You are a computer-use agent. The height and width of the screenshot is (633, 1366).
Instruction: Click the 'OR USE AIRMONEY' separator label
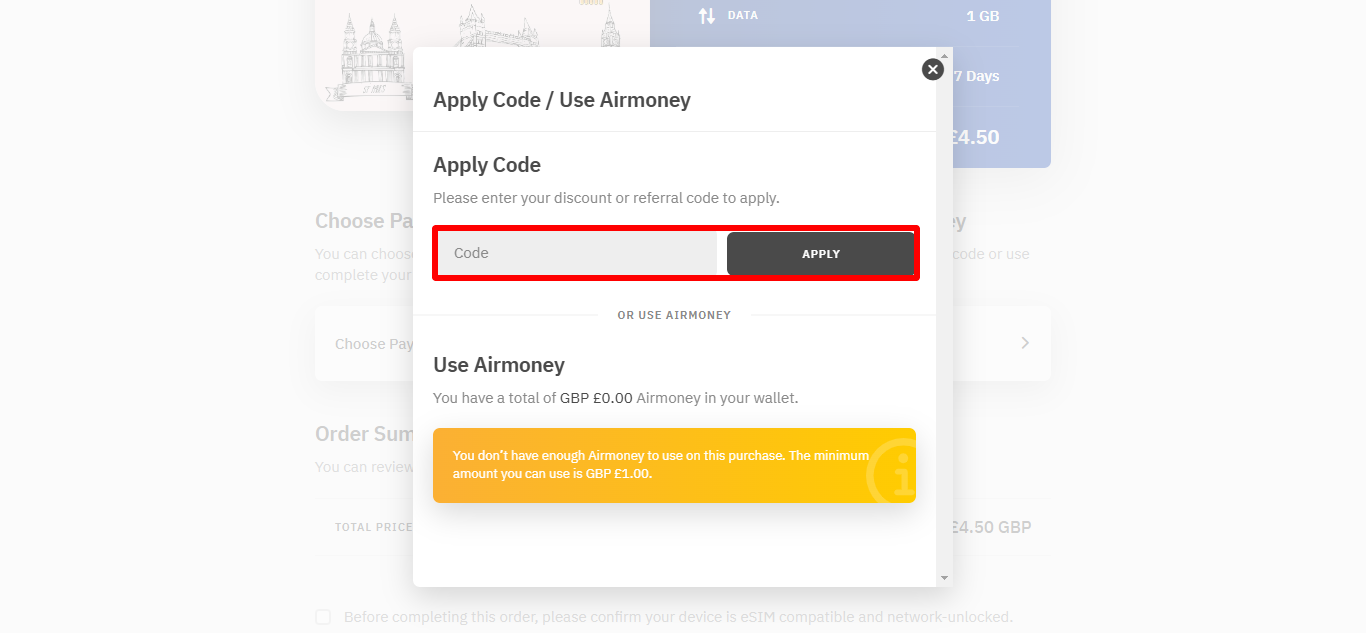click(674, 315)
